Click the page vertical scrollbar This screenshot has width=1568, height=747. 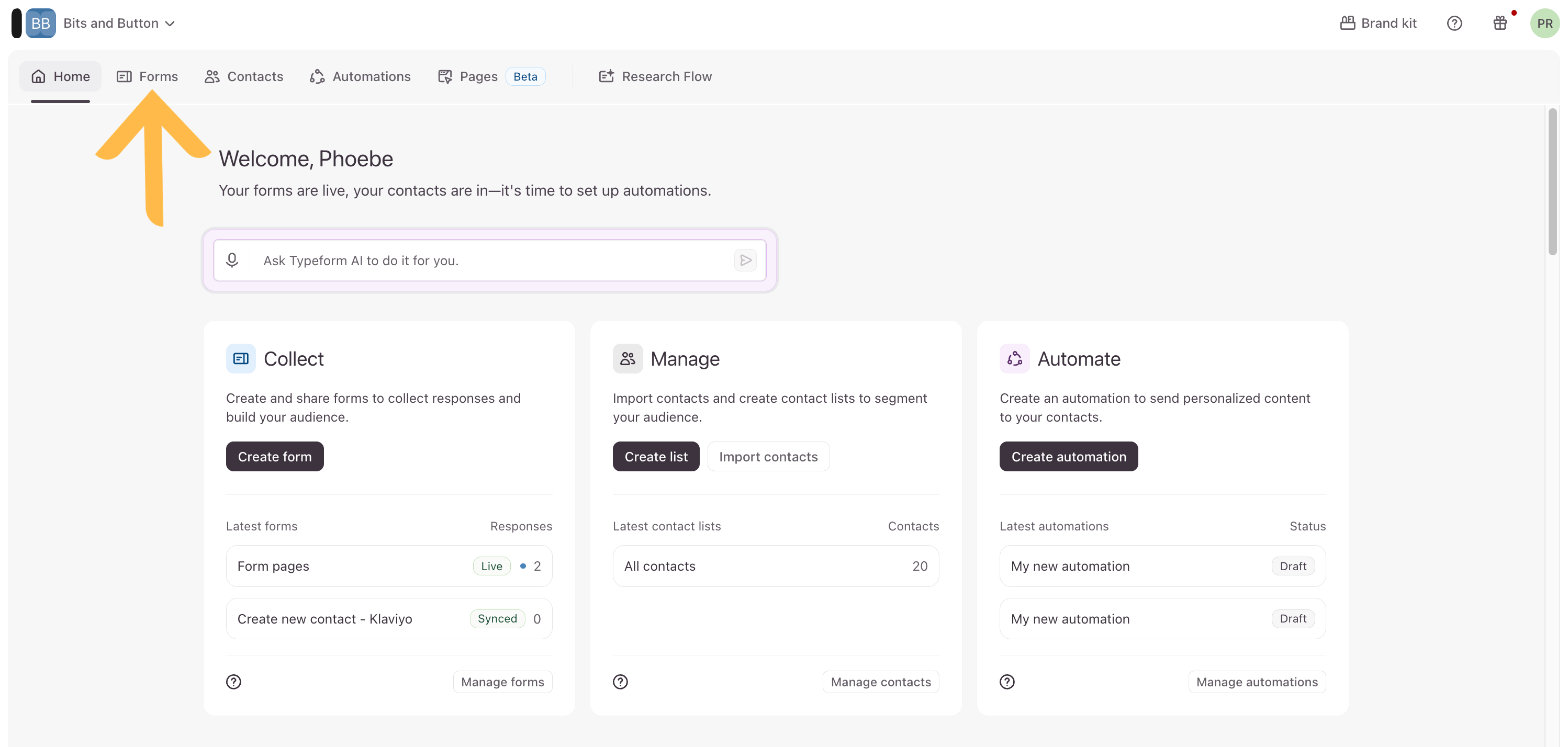click(1553, 182)
